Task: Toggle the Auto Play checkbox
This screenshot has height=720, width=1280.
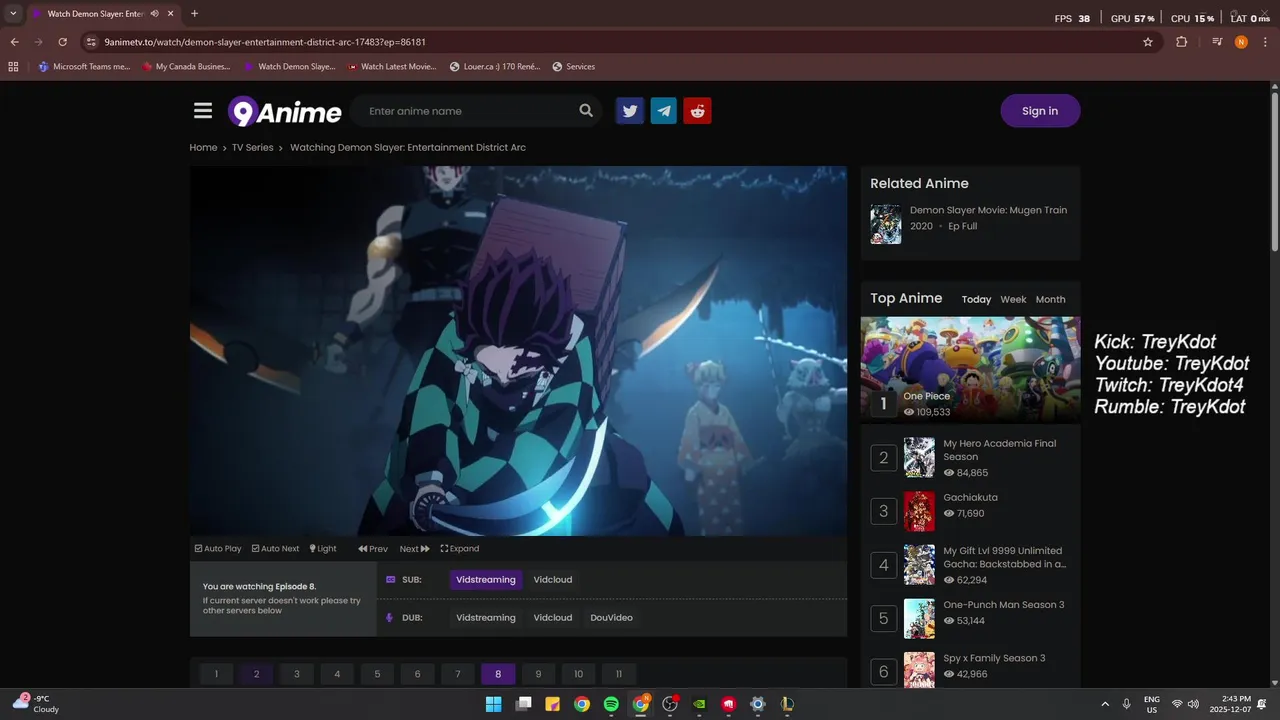Action: pos(218,548)
